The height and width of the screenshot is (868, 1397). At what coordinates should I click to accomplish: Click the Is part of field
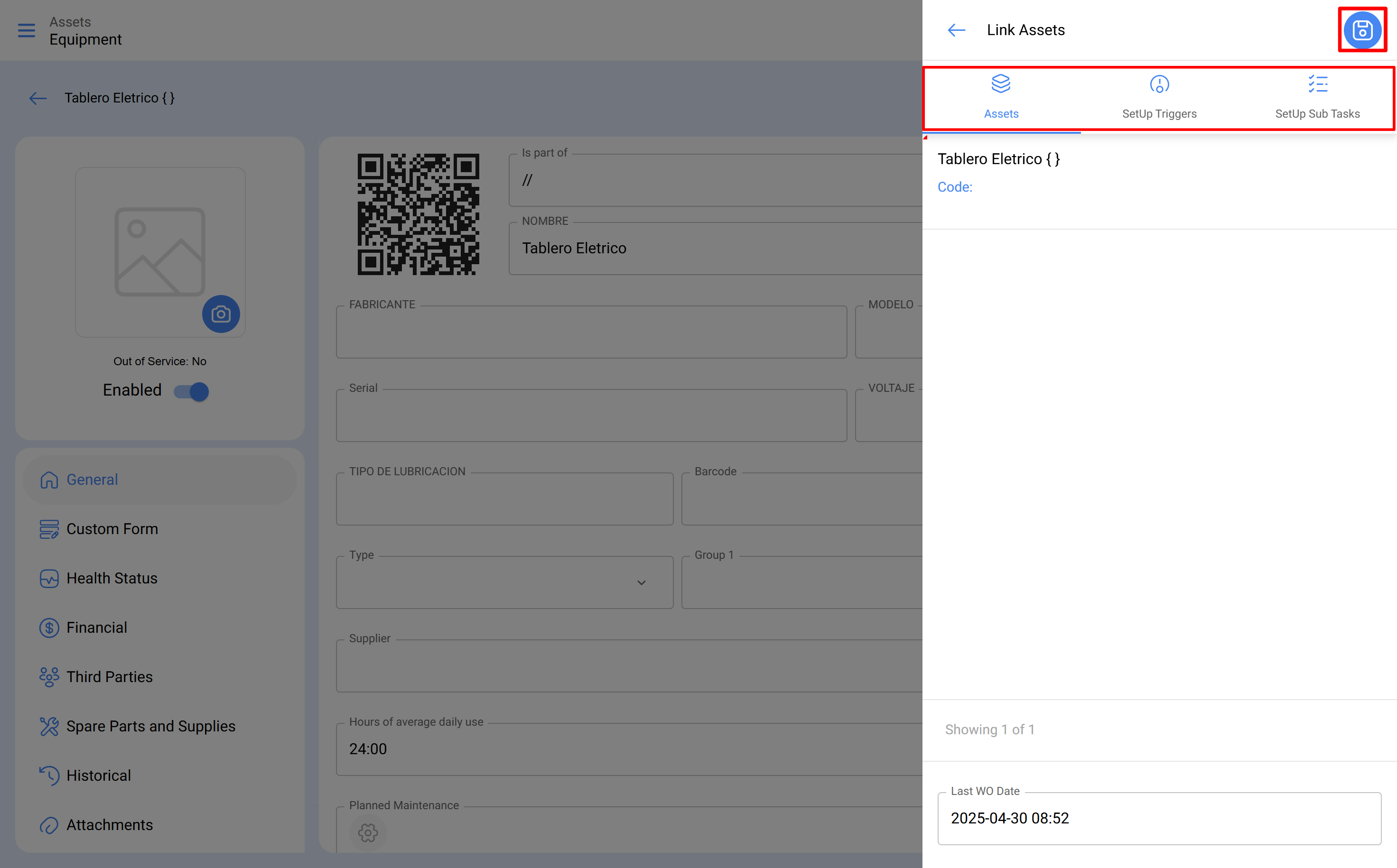[x=716, y=180]
